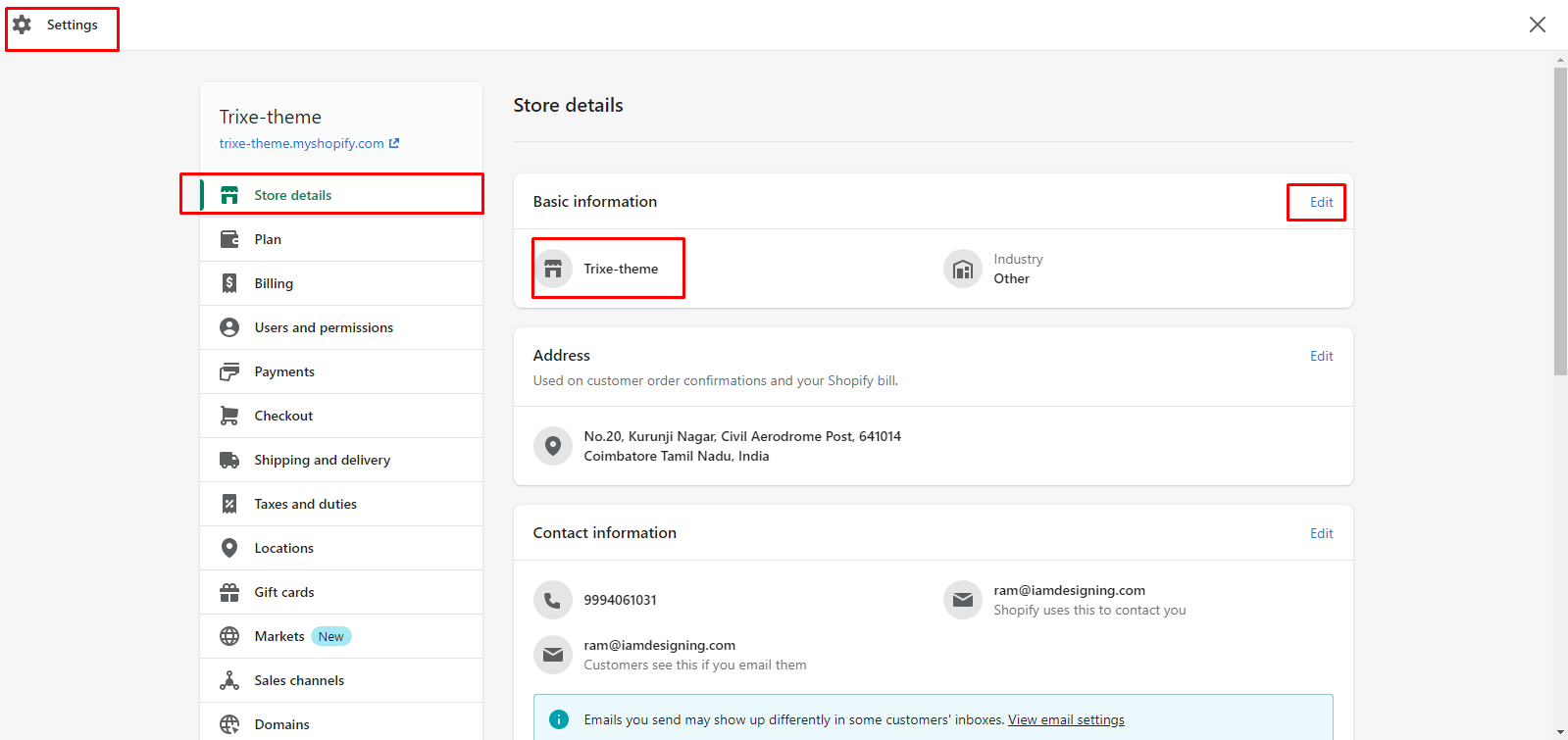Click the Trixe-theme title in sidebar card
The image size is (1568, 740).
click(x=271, y=117)
